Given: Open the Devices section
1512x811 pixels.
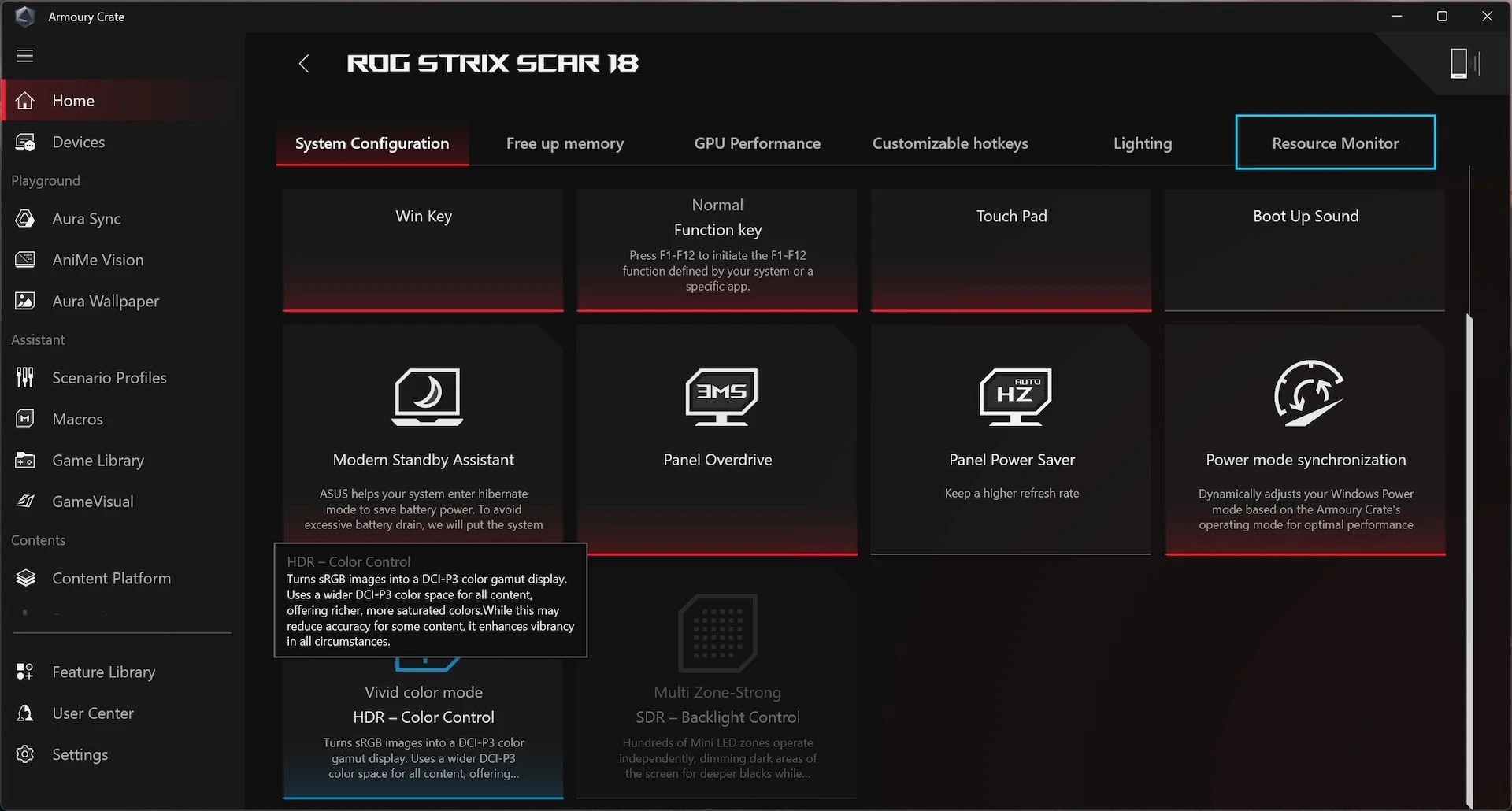Looking at the screenshot, I should pyautogui.click(x=78, y=142).
